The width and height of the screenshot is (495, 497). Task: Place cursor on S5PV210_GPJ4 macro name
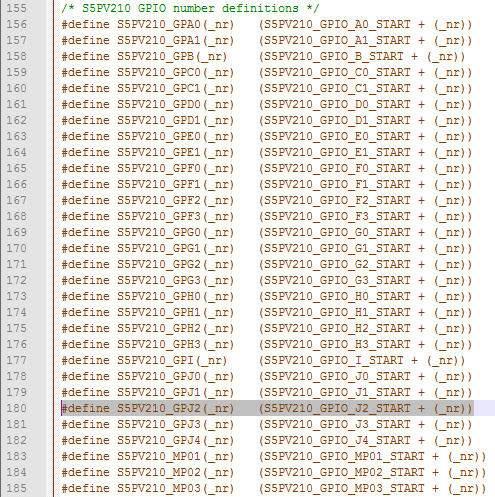159,440
